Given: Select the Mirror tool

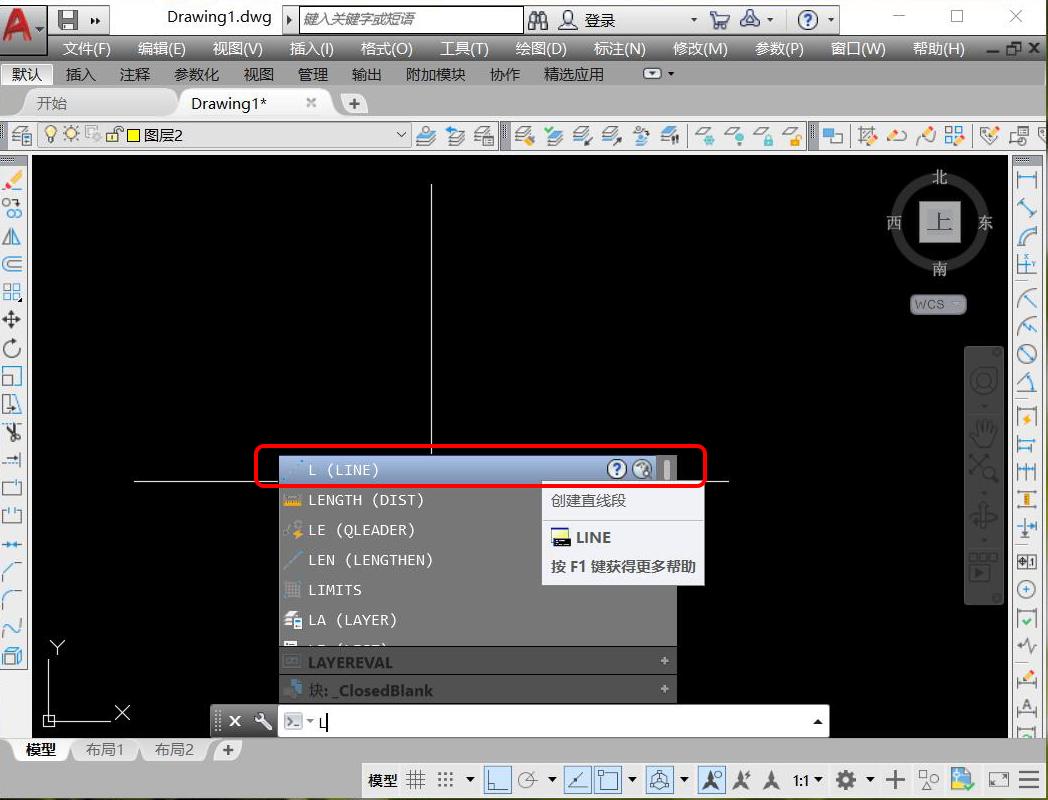Looking at the screenshot, I should (x=12, y=237).
